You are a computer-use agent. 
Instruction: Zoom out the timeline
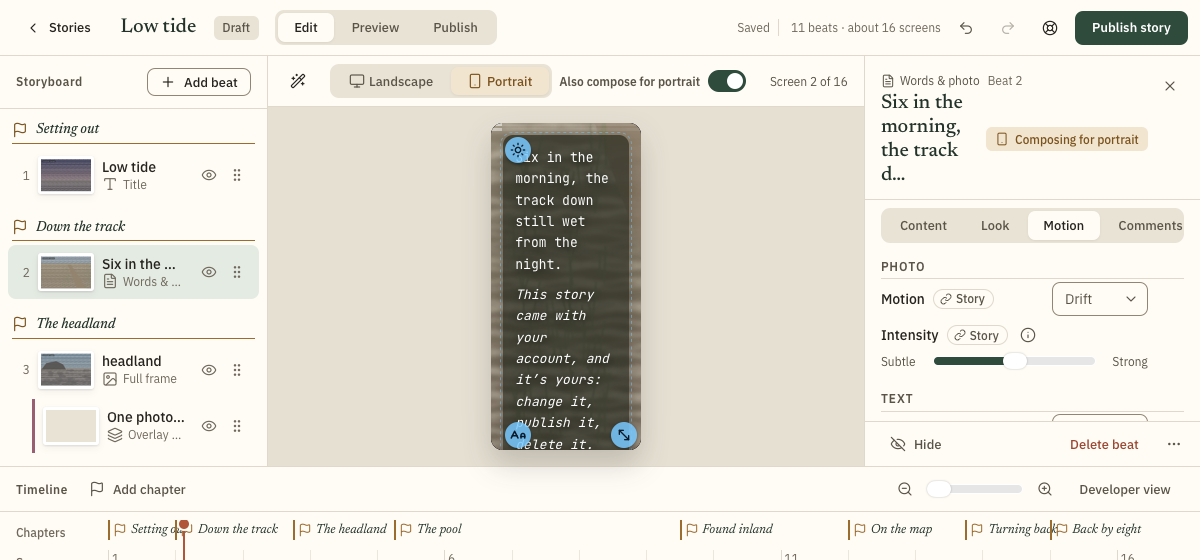coord(905,489)
